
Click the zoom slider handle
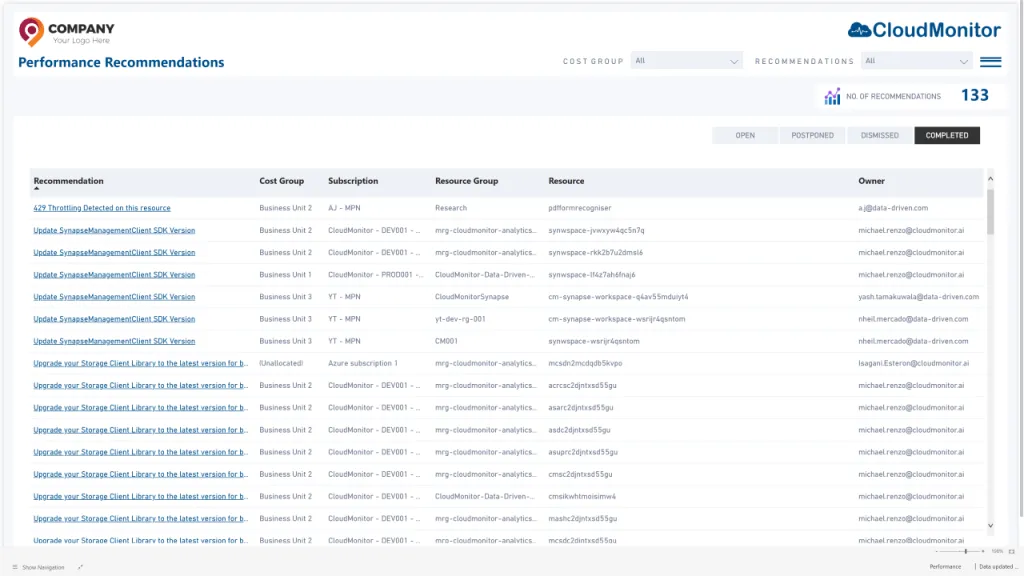pyautogui.click(x=965, y=551)
